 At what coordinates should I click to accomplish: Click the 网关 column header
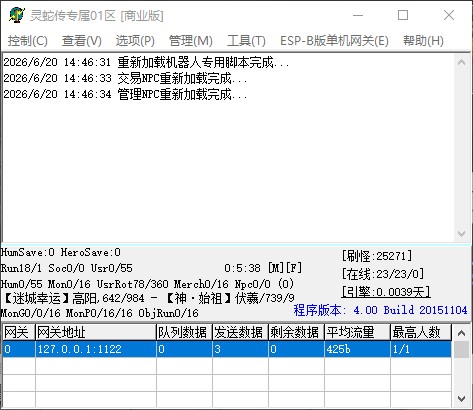coord(19,333)
